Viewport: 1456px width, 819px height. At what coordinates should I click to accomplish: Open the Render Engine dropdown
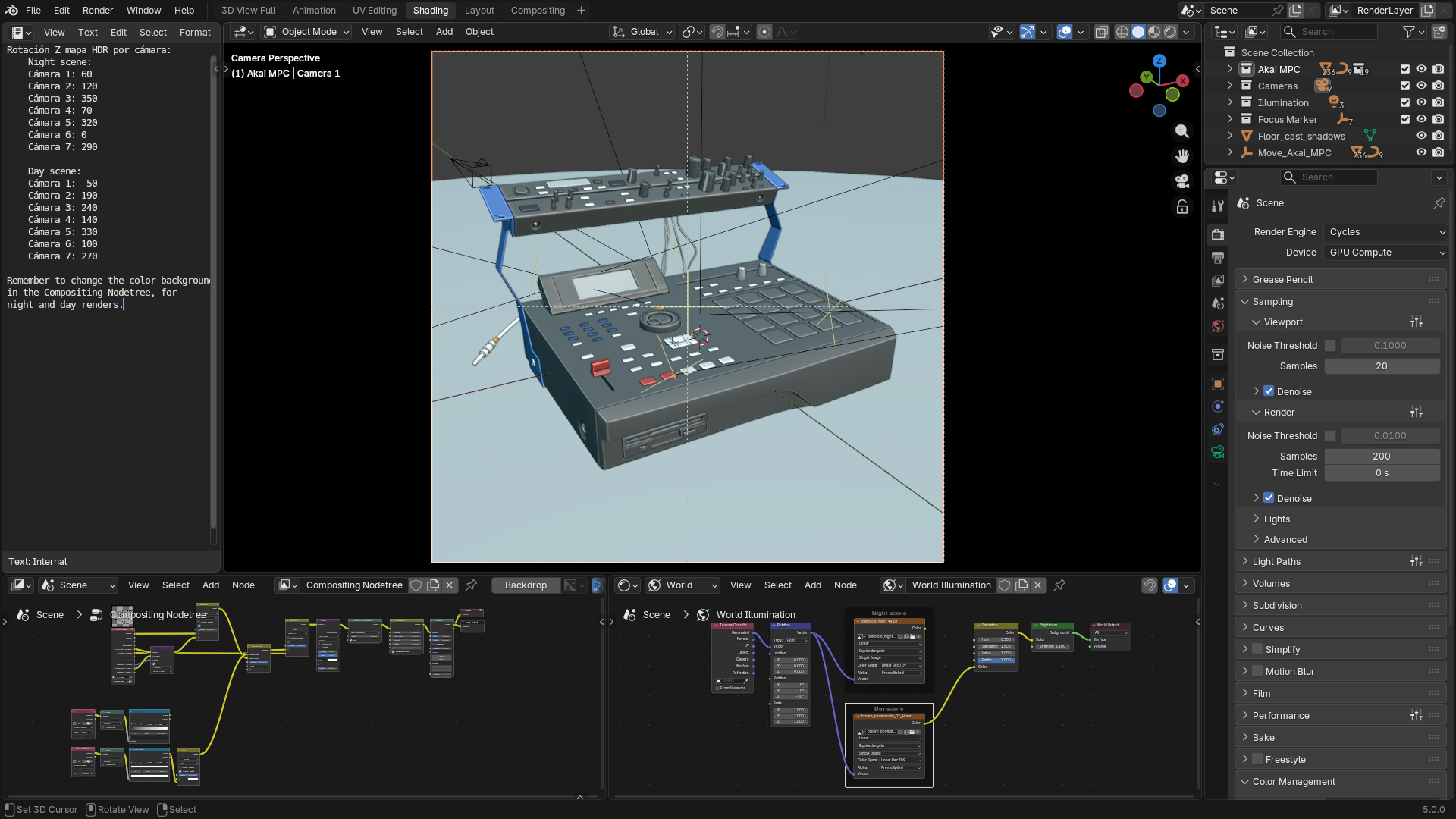1385,232
